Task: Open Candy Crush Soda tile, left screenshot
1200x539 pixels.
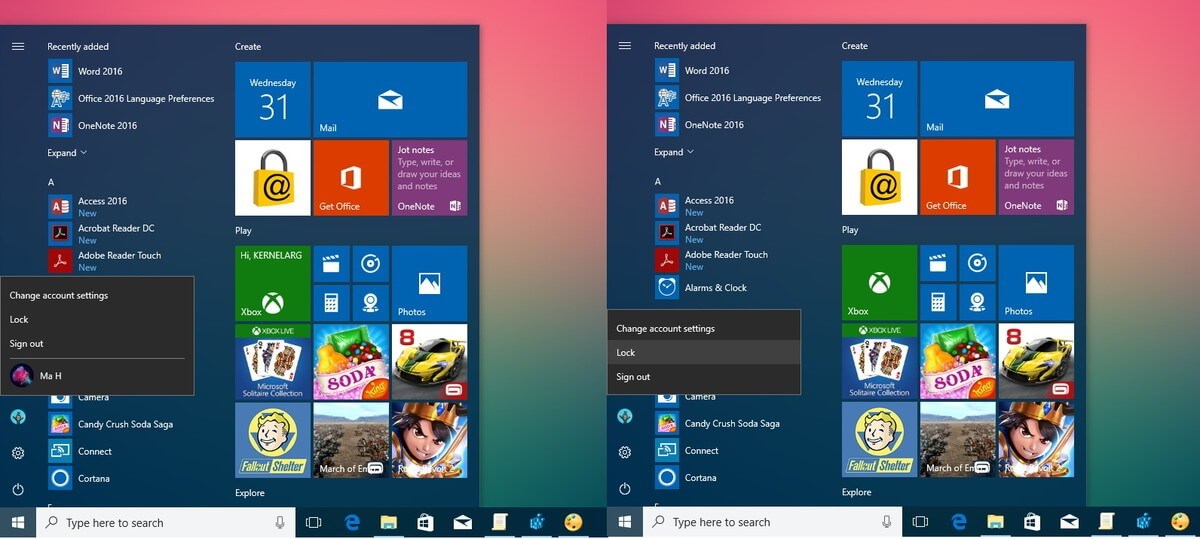Action: 350,361
